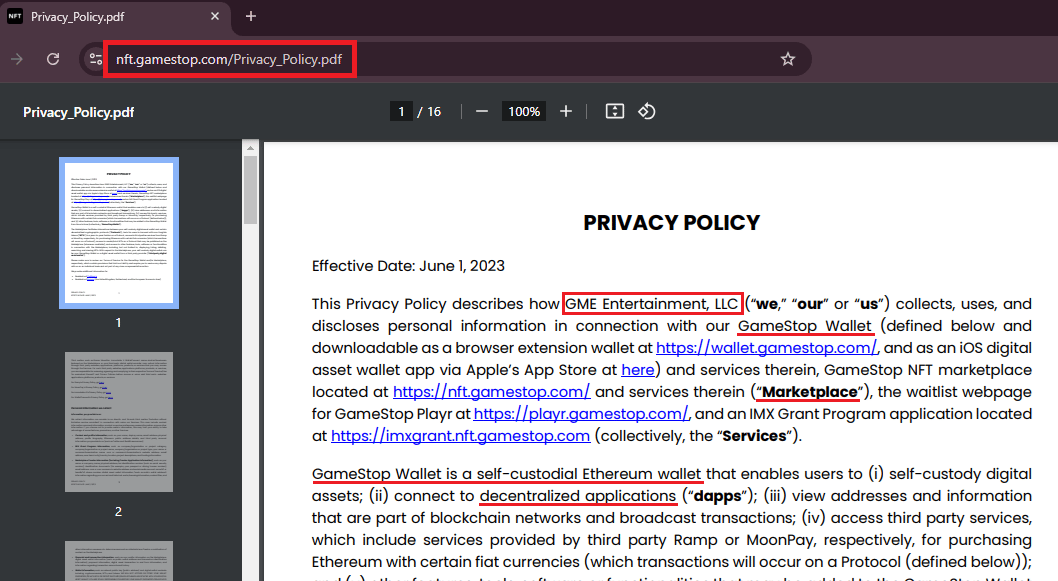Image resolution: width=1058 pixels, height=581 pixels.
Task: Zoom in with the plus button
Action: (x=566, y=111)
